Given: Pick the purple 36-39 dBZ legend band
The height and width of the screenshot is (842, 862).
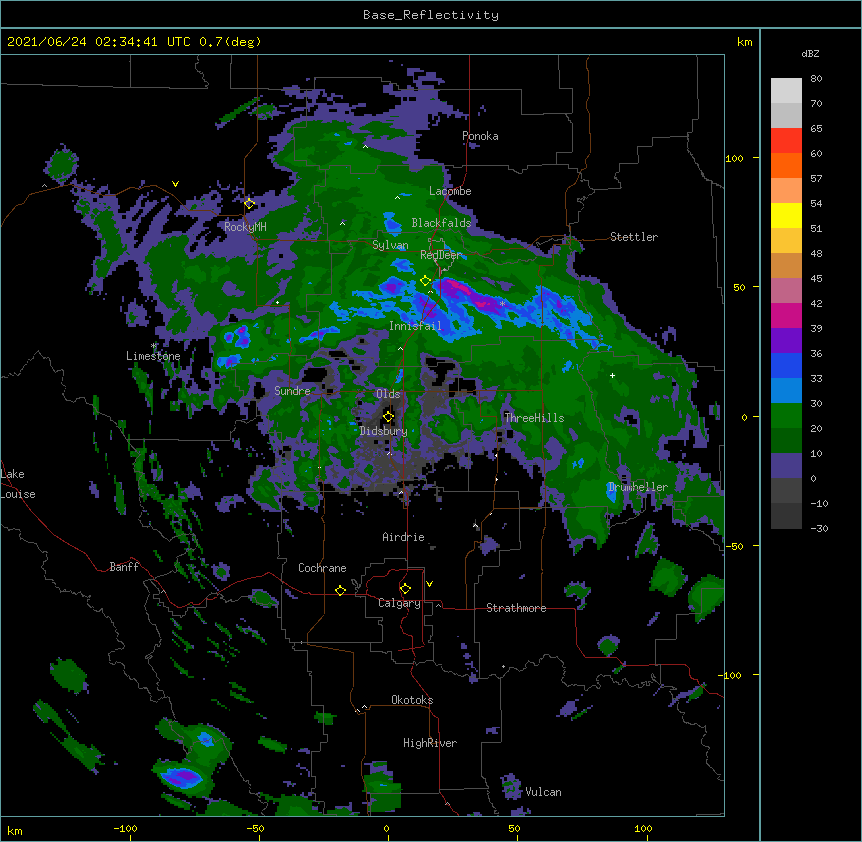Looking at the screenshot, I should 786,341.
